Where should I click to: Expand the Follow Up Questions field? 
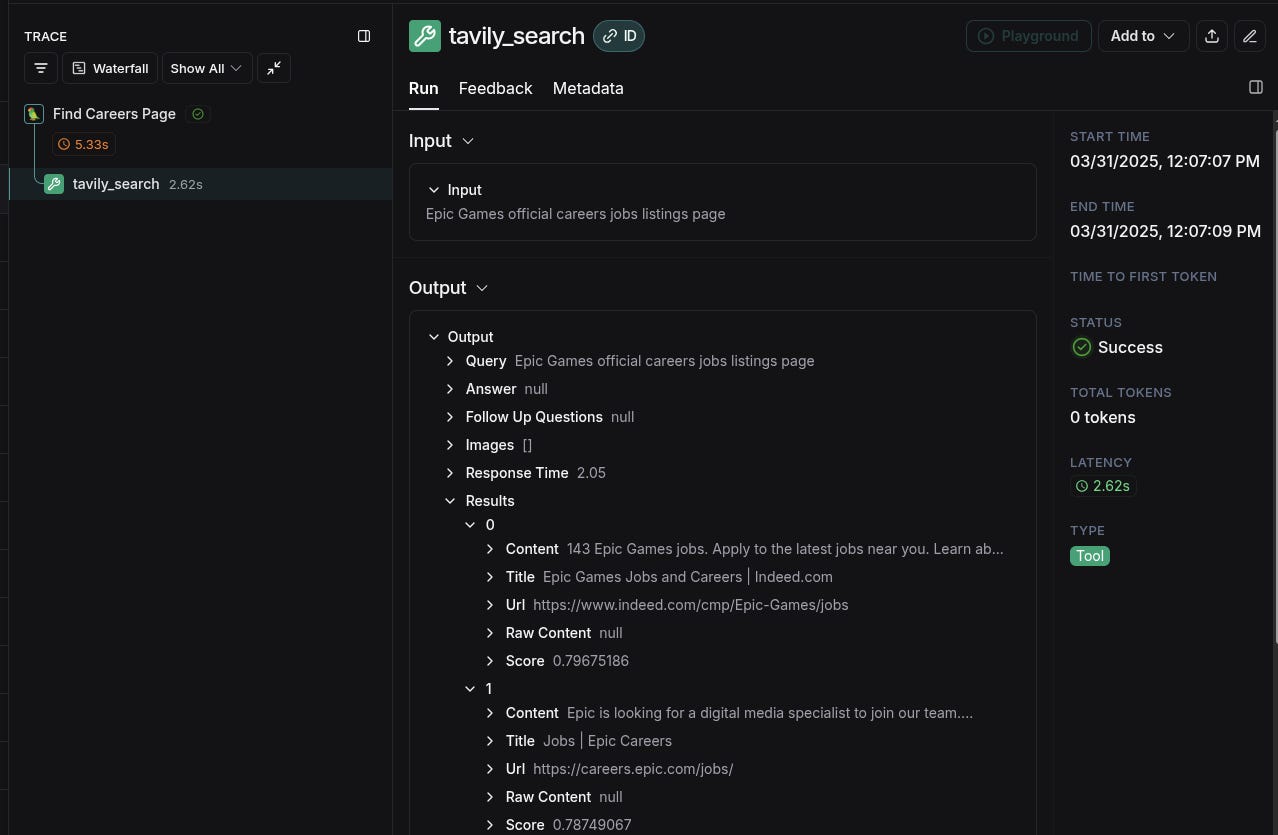click(x=450, y=417)
